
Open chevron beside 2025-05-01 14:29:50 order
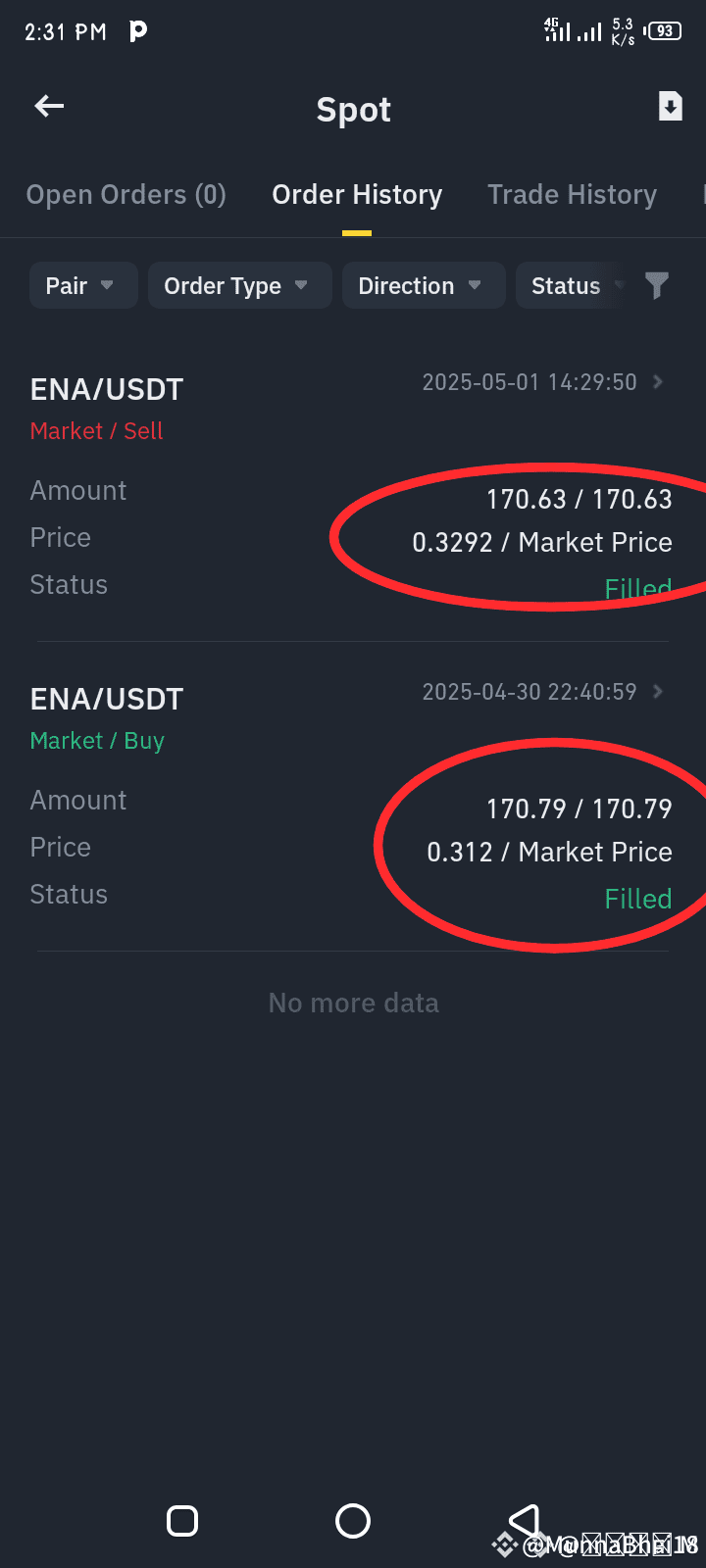658,381
